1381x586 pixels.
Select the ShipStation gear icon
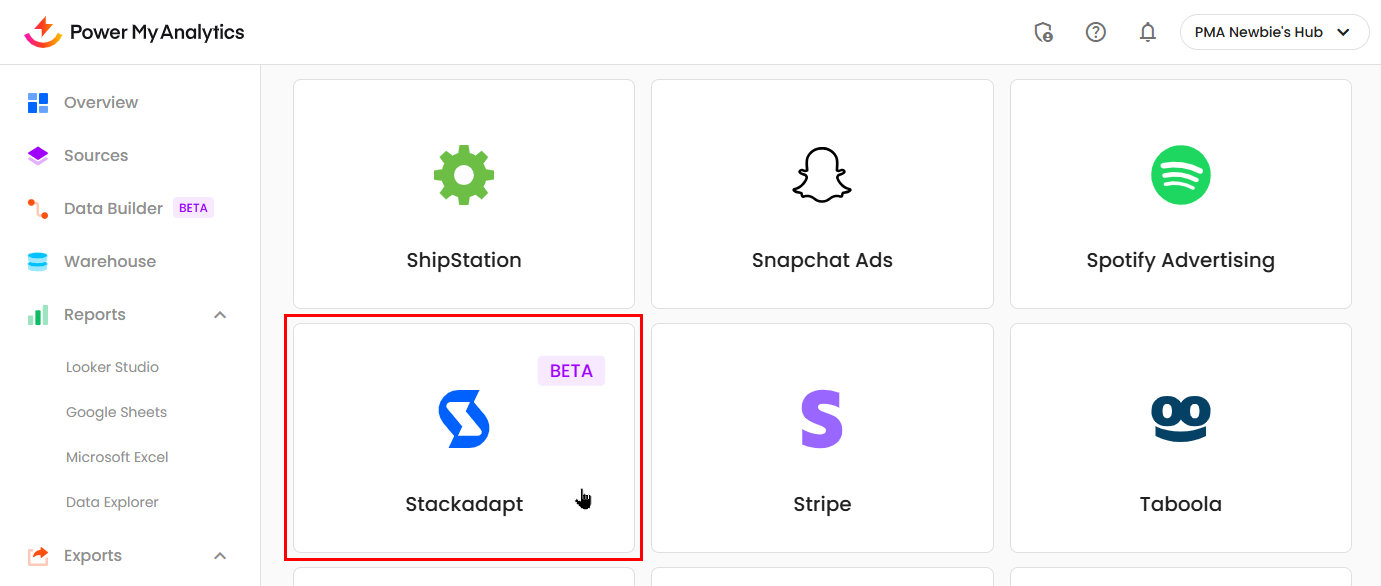point(464,175)
